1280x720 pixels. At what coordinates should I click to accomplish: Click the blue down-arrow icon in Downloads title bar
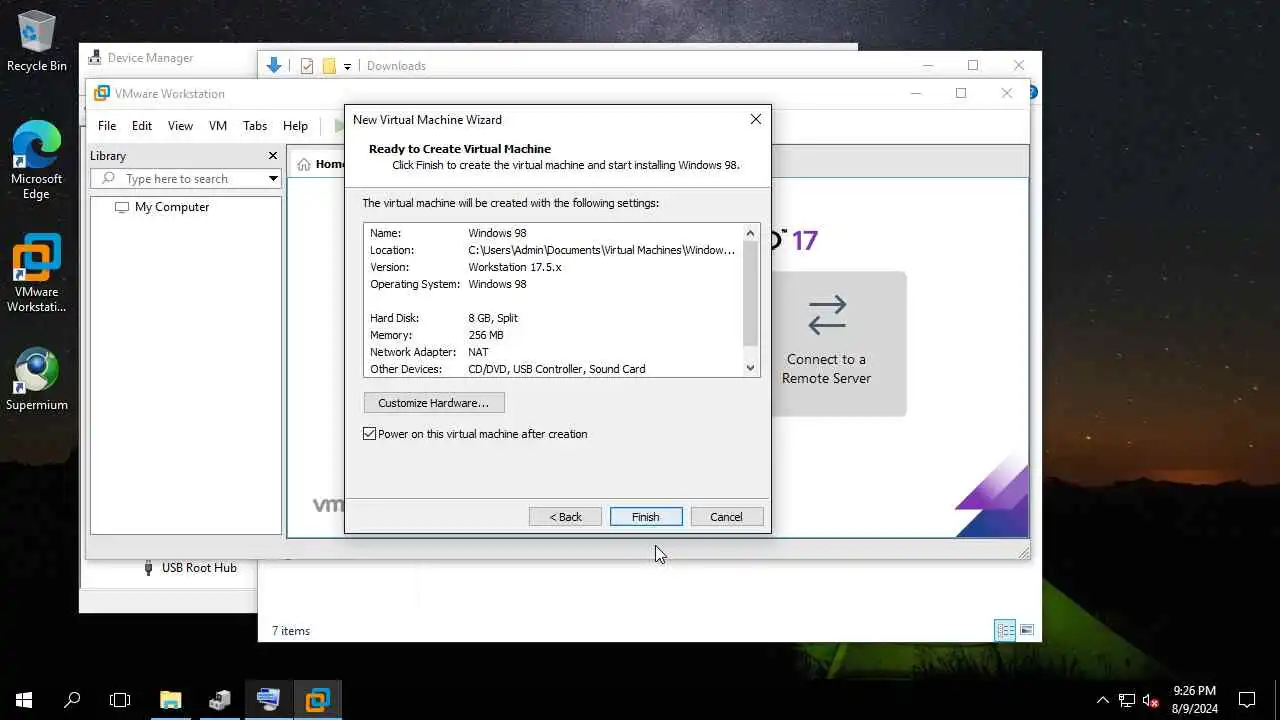click(274, 66)
